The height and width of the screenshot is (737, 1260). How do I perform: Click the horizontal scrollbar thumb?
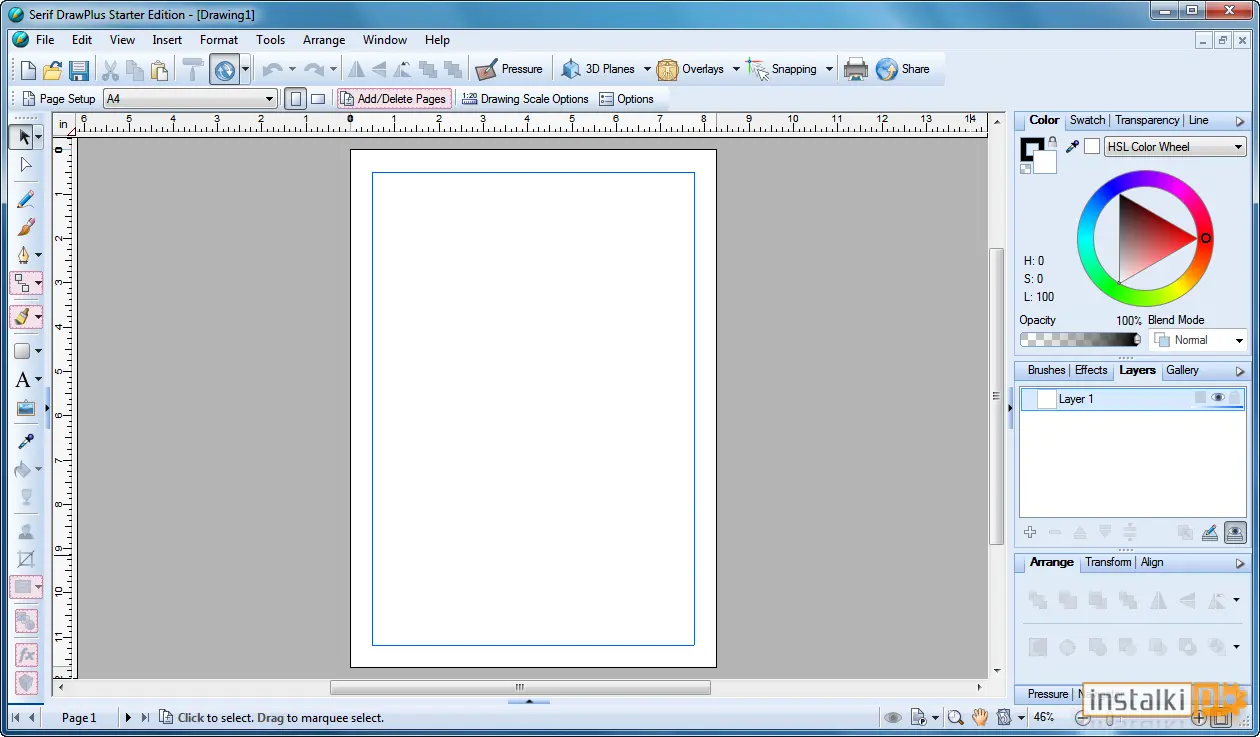(520, 687)
